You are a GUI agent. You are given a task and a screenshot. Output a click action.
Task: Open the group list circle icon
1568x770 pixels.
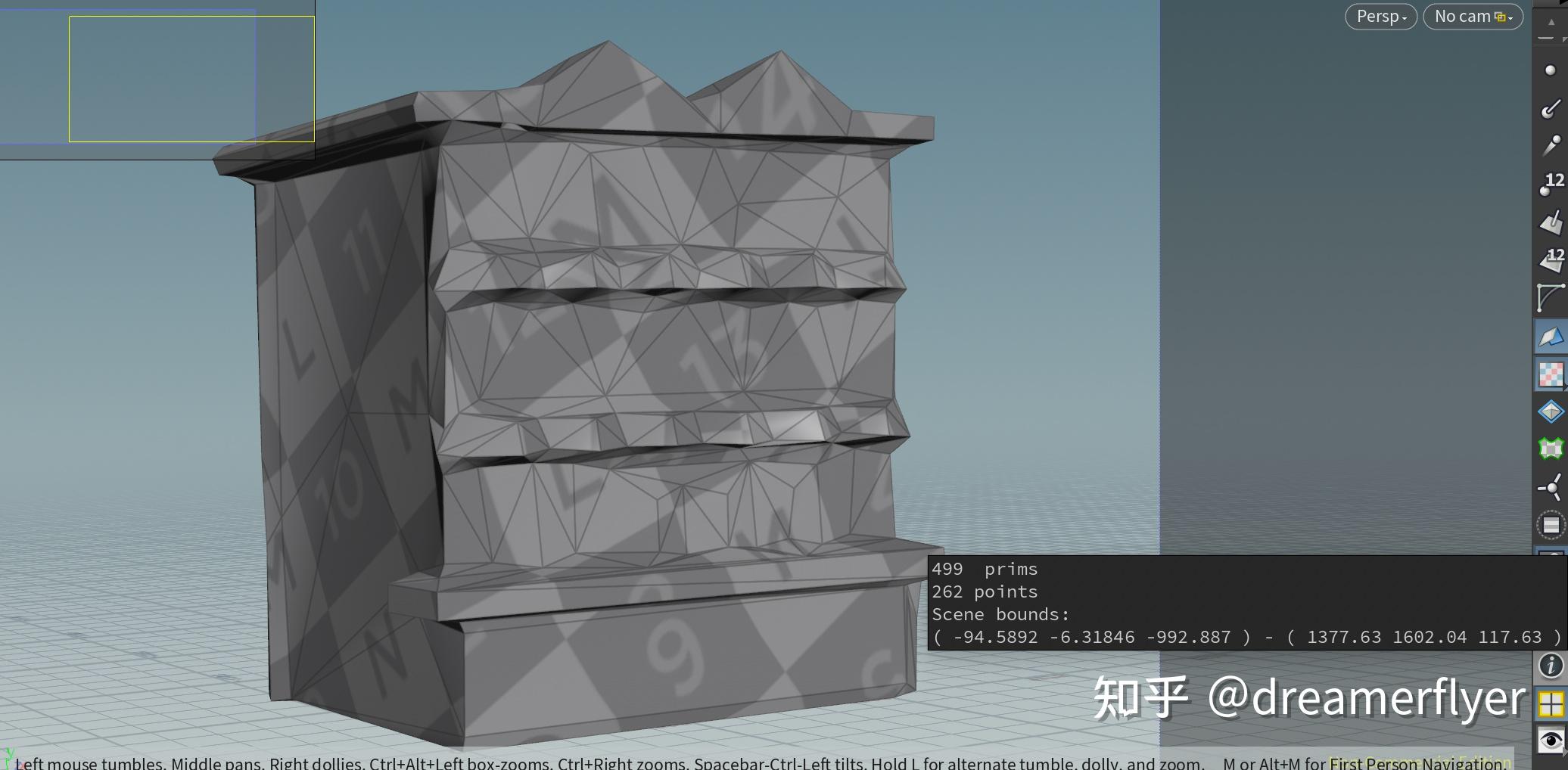[x=1551, y=523]
